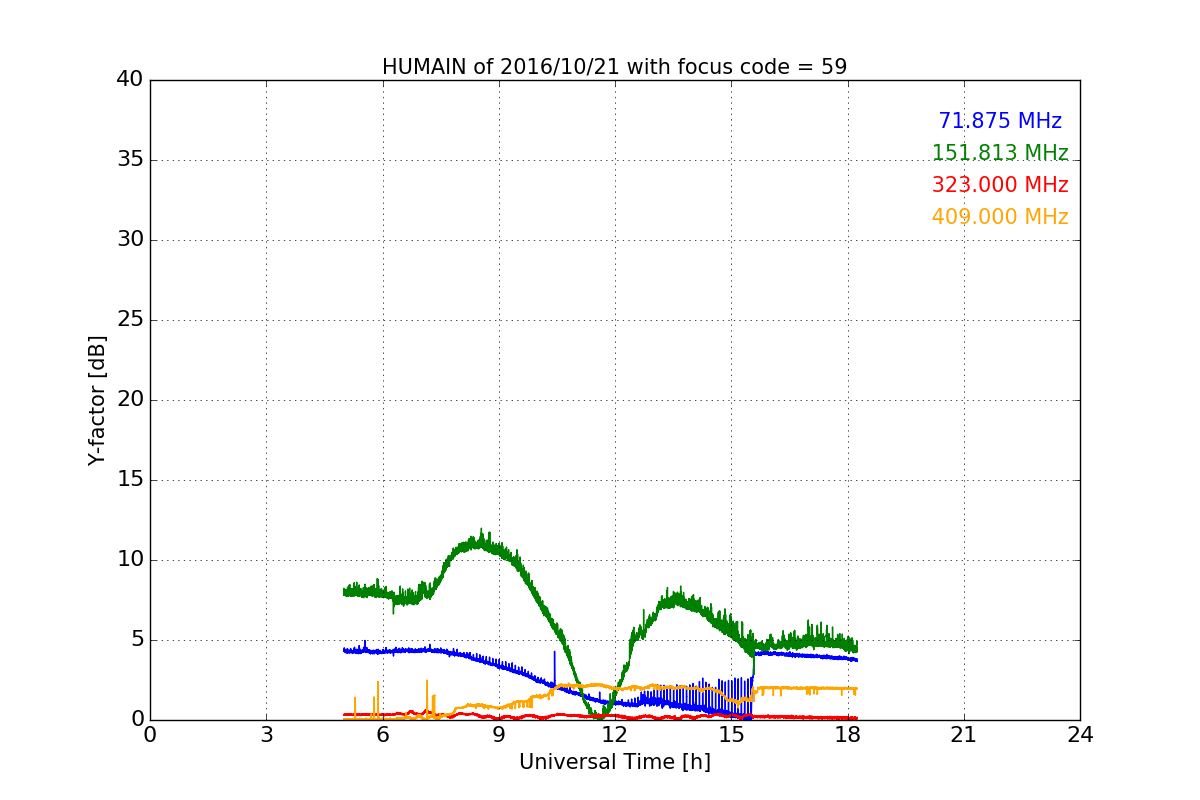Select the 151.813 MHz legend label
Viewport: 1200px width, 800px height.
(x=1000, y=153)
